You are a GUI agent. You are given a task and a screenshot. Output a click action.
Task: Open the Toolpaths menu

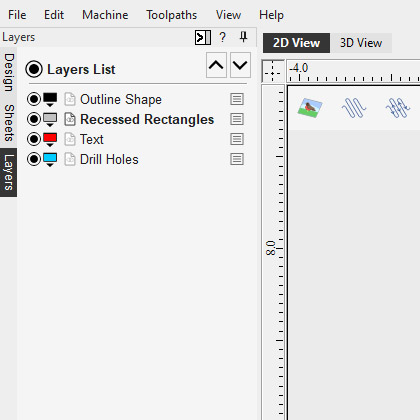click(171, 15)
